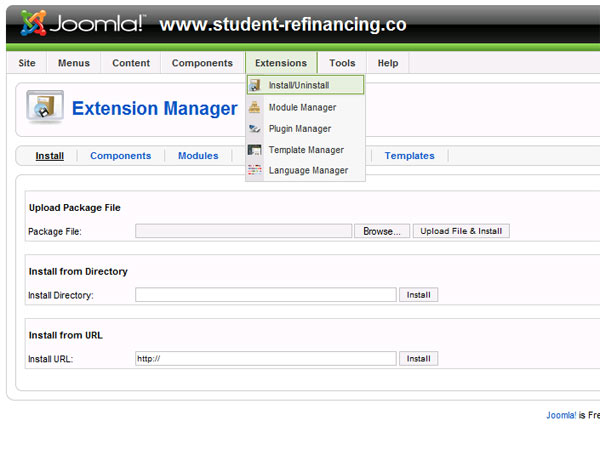Click Install button beside Install Directory field

point(419,295)
